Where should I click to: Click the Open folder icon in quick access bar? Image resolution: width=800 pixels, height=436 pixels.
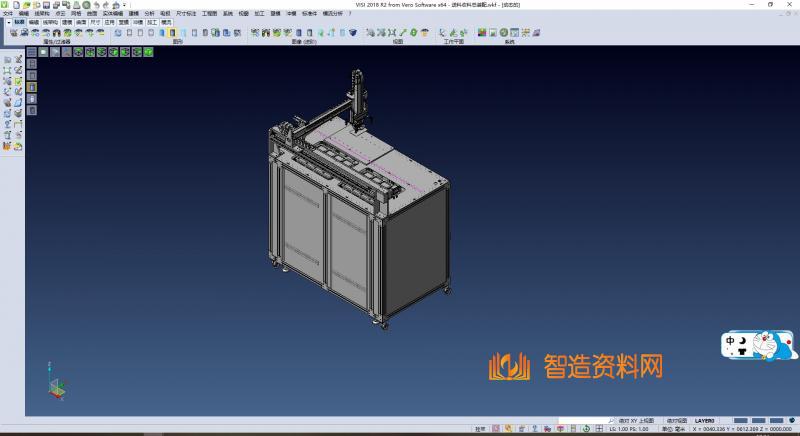coord(24,5)
